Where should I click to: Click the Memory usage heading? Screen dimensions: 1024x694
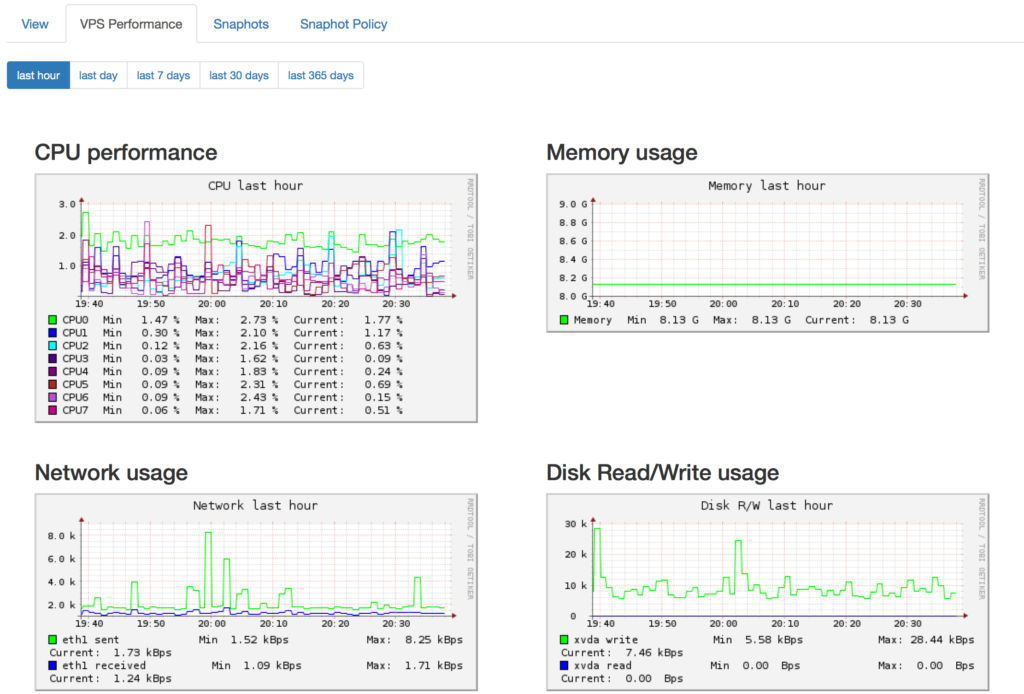click(x=622, y=152)
